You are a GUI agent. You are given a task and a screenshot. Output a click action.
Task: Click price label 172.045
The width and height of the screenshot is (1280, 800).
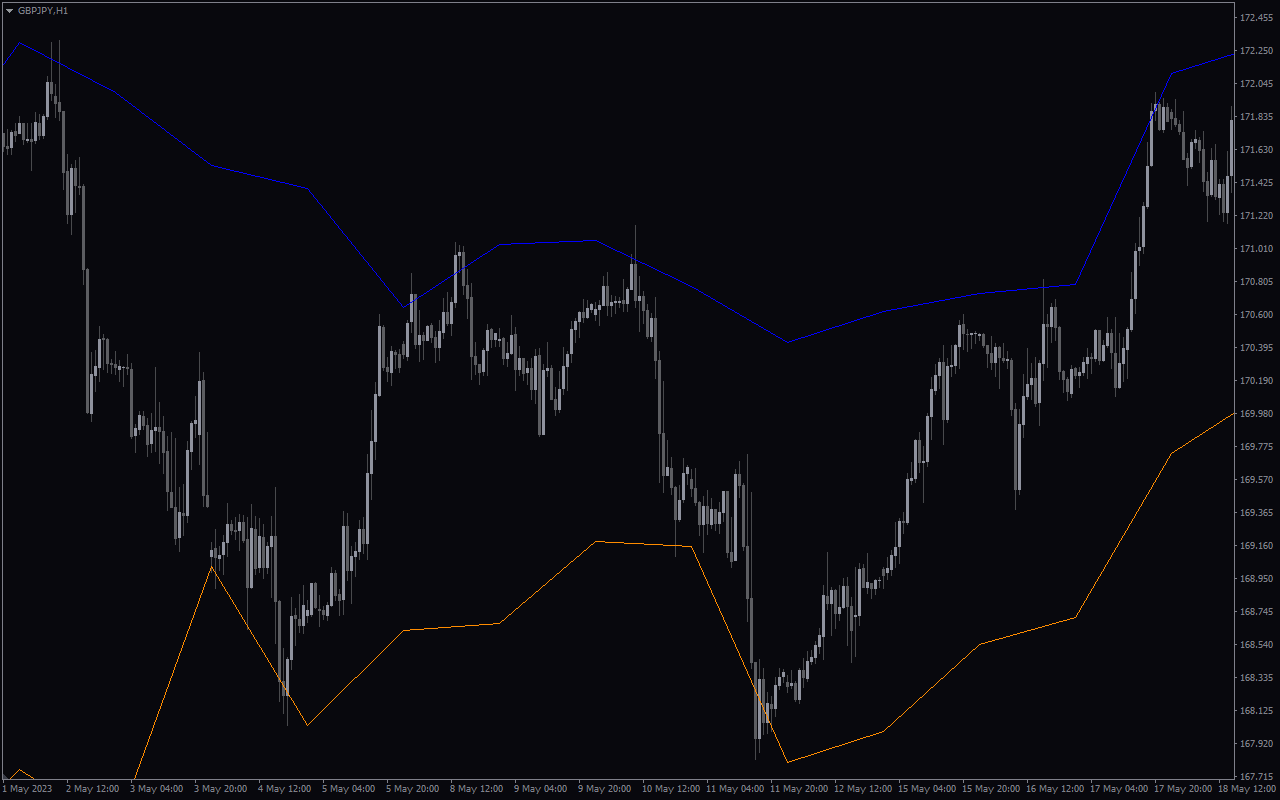(x=1256, y=84)
